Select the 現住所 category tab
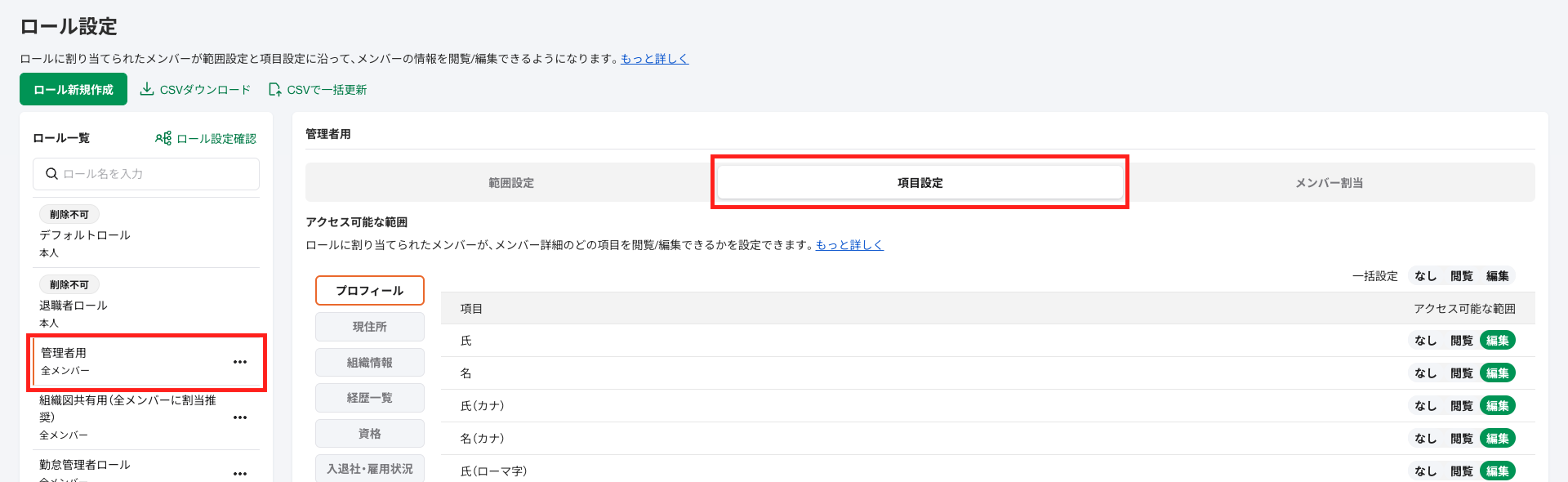This screenshot has height=482, width=1568. (370, 327)
